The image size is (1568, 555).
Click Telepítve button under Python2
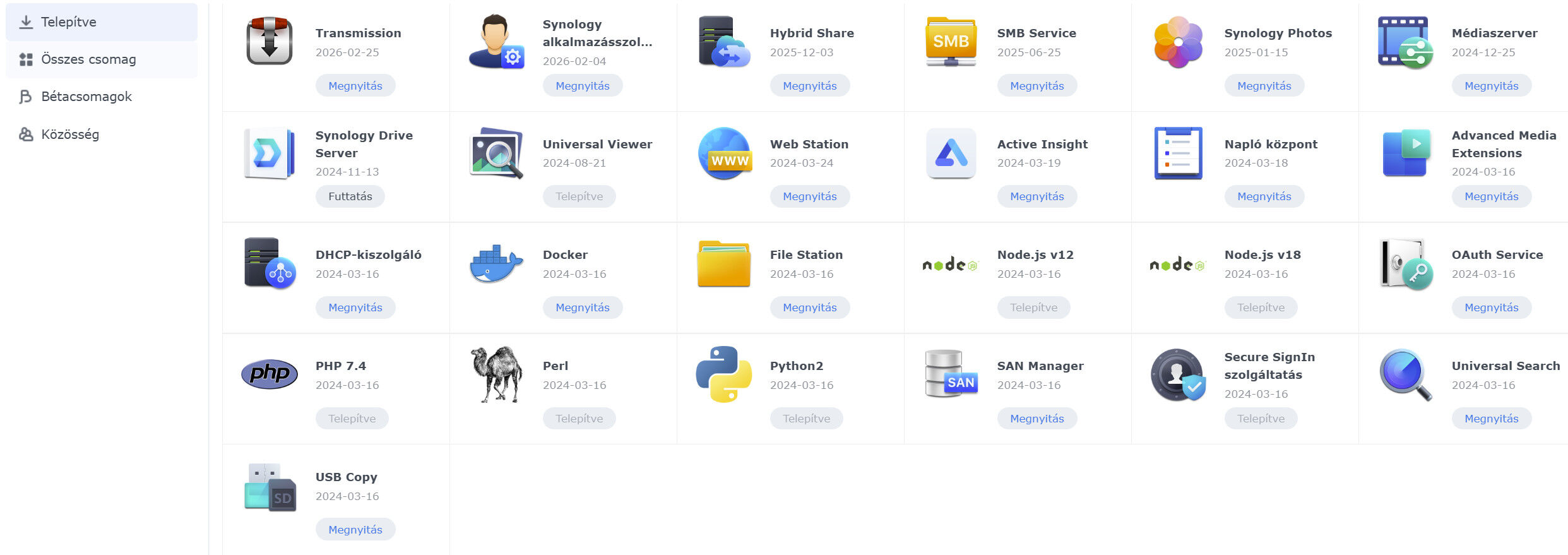[807, 419]
